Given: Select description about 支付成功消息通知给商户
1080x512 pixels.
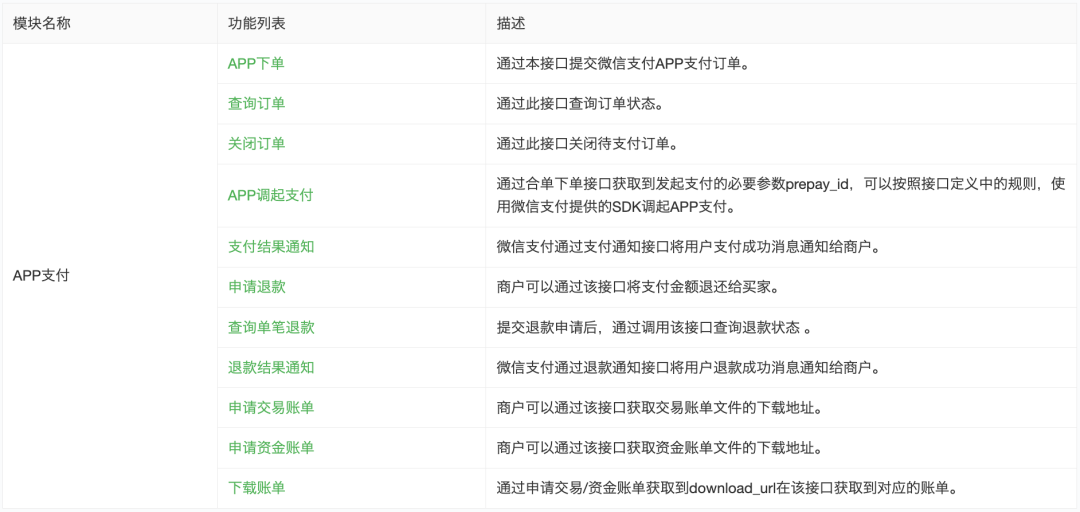Looking at the screenshot, I should pos(688,247).
